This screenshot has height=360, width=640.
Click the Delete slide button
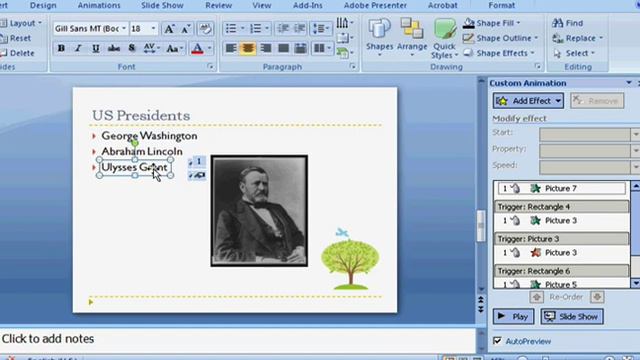(17, 53)
